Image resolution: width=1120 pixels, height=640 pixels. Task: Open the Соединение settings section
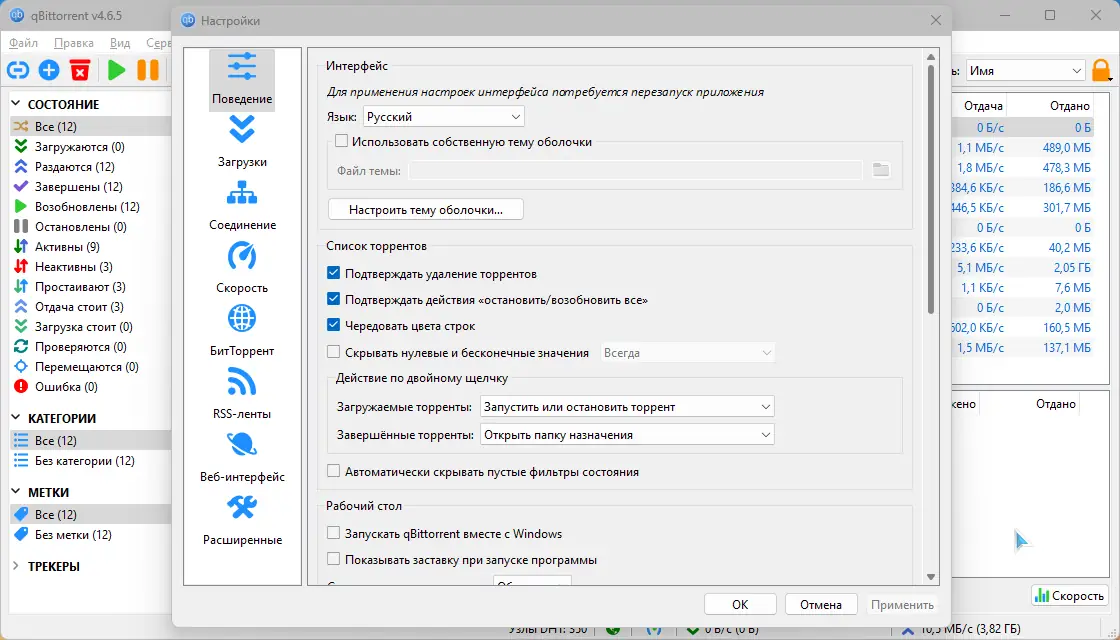241,206
